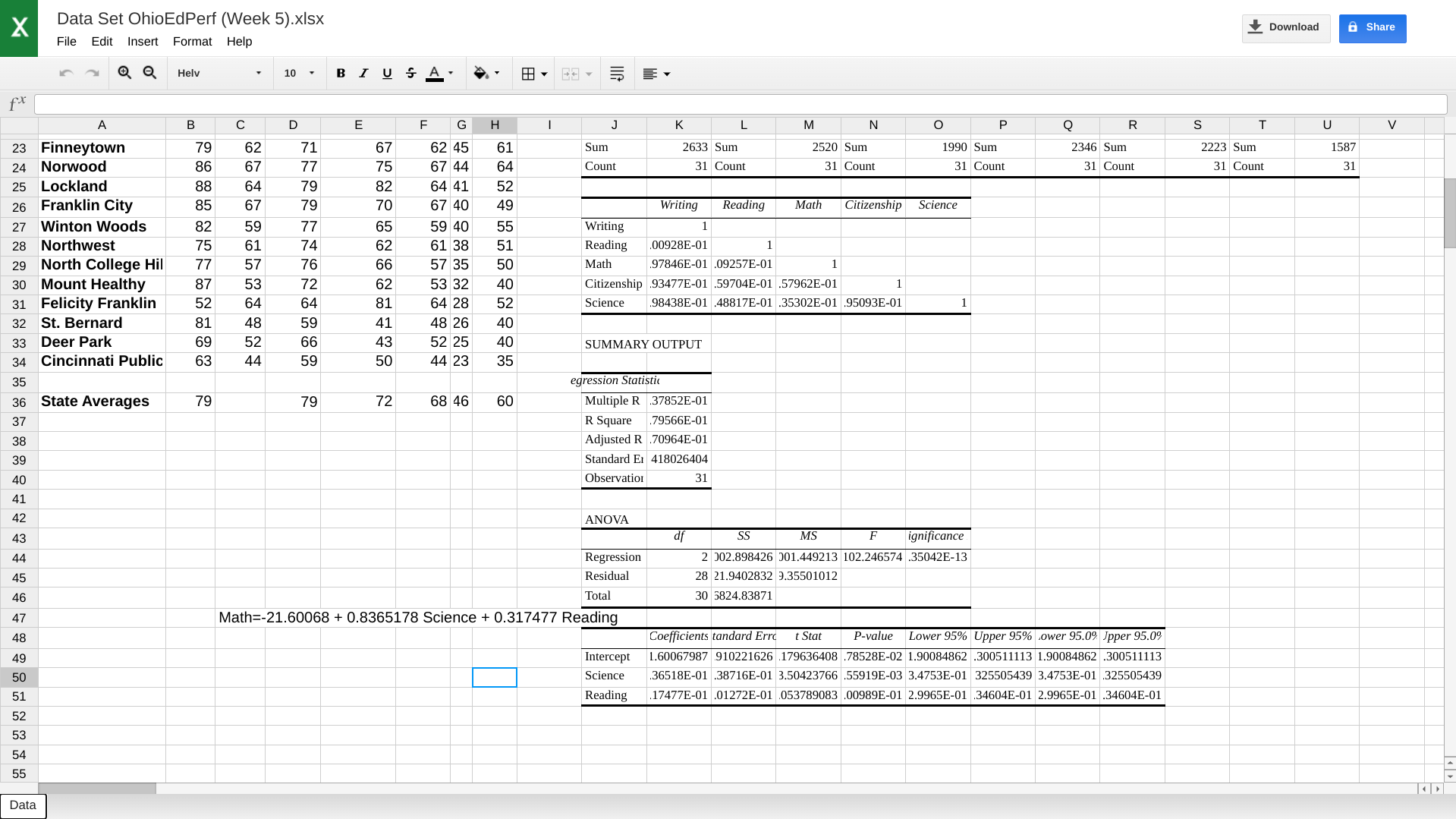Screen dimensions: 1456x819
Task: Open the font color dropdown arrow
Action: (451, 74)
